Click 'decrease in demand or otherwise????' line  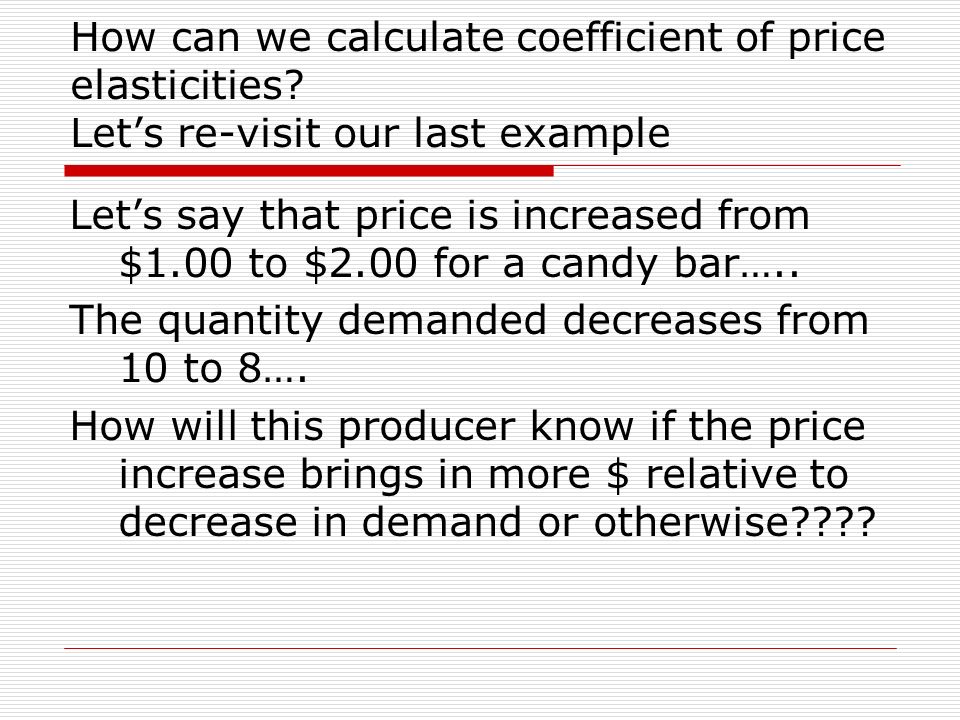point(497,522)
